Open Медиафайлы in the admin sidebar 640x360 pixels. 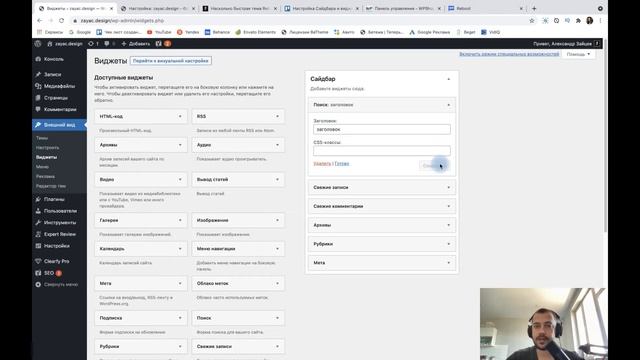tap(59, 86)
